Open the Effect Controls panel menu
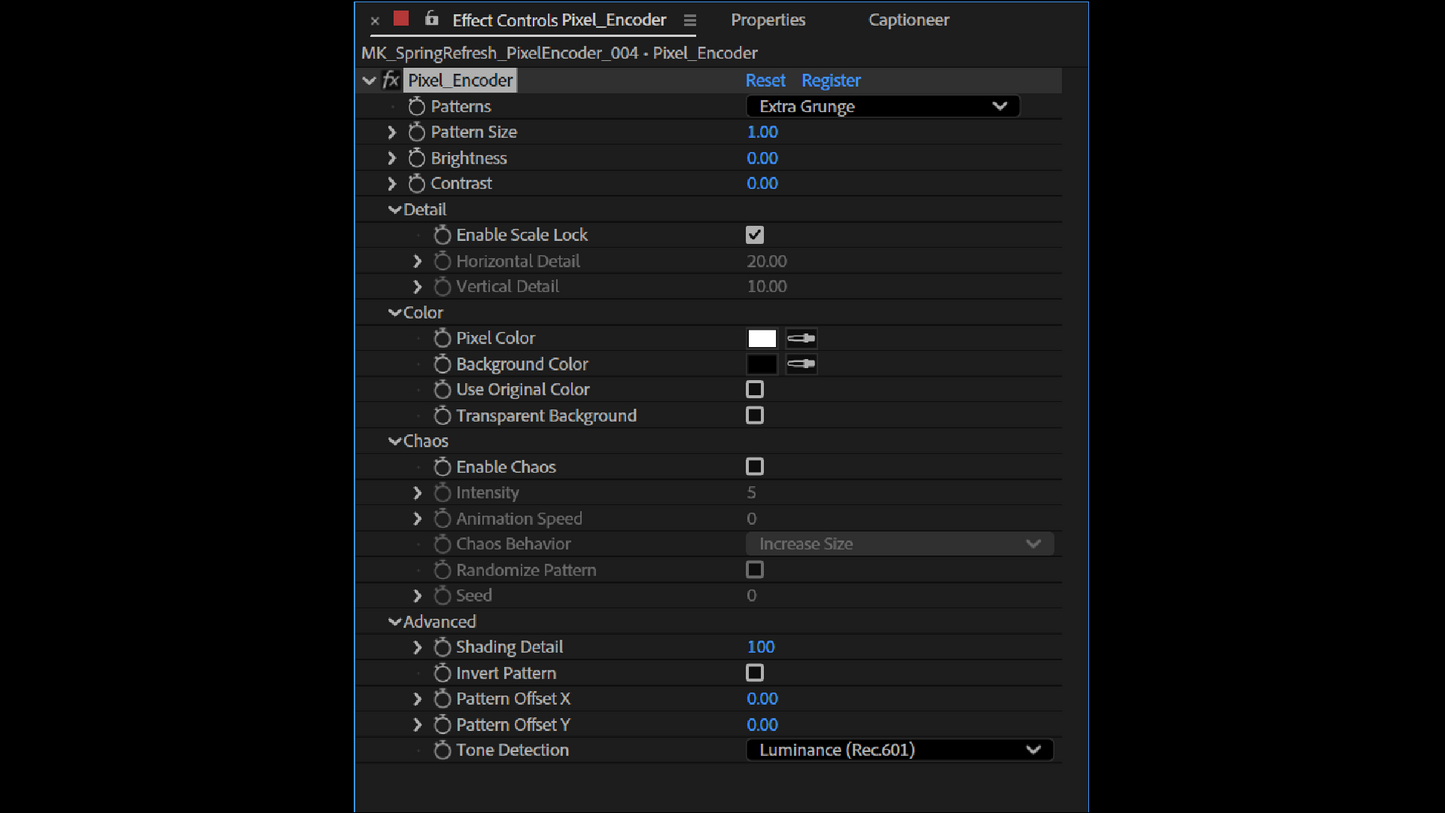This screenshot has height=813, width=1445. [690, 19]
